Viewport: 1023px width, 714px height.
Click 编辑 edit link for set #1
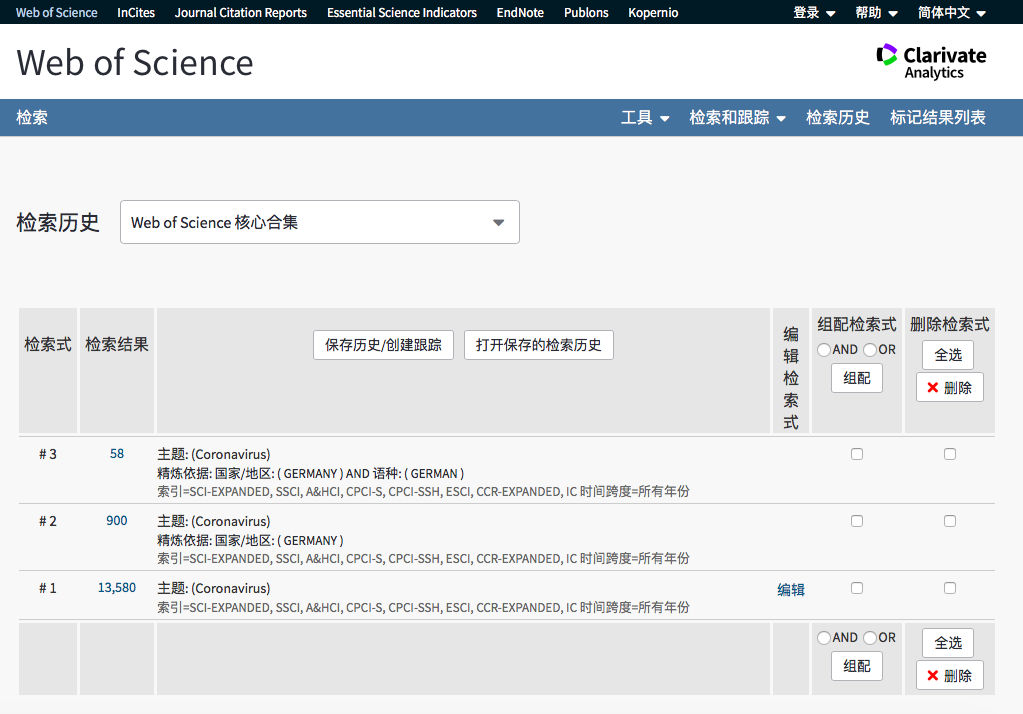(x=791, y=590)
